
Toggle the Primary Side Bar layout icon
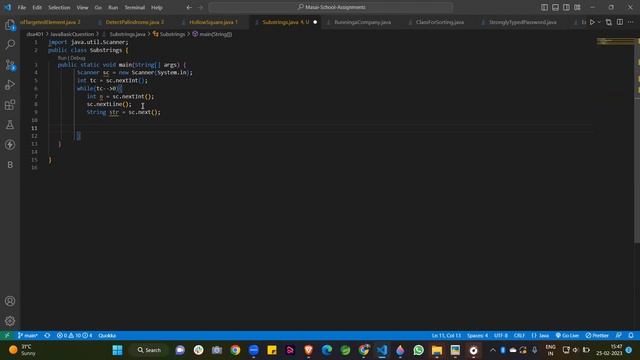544,7
